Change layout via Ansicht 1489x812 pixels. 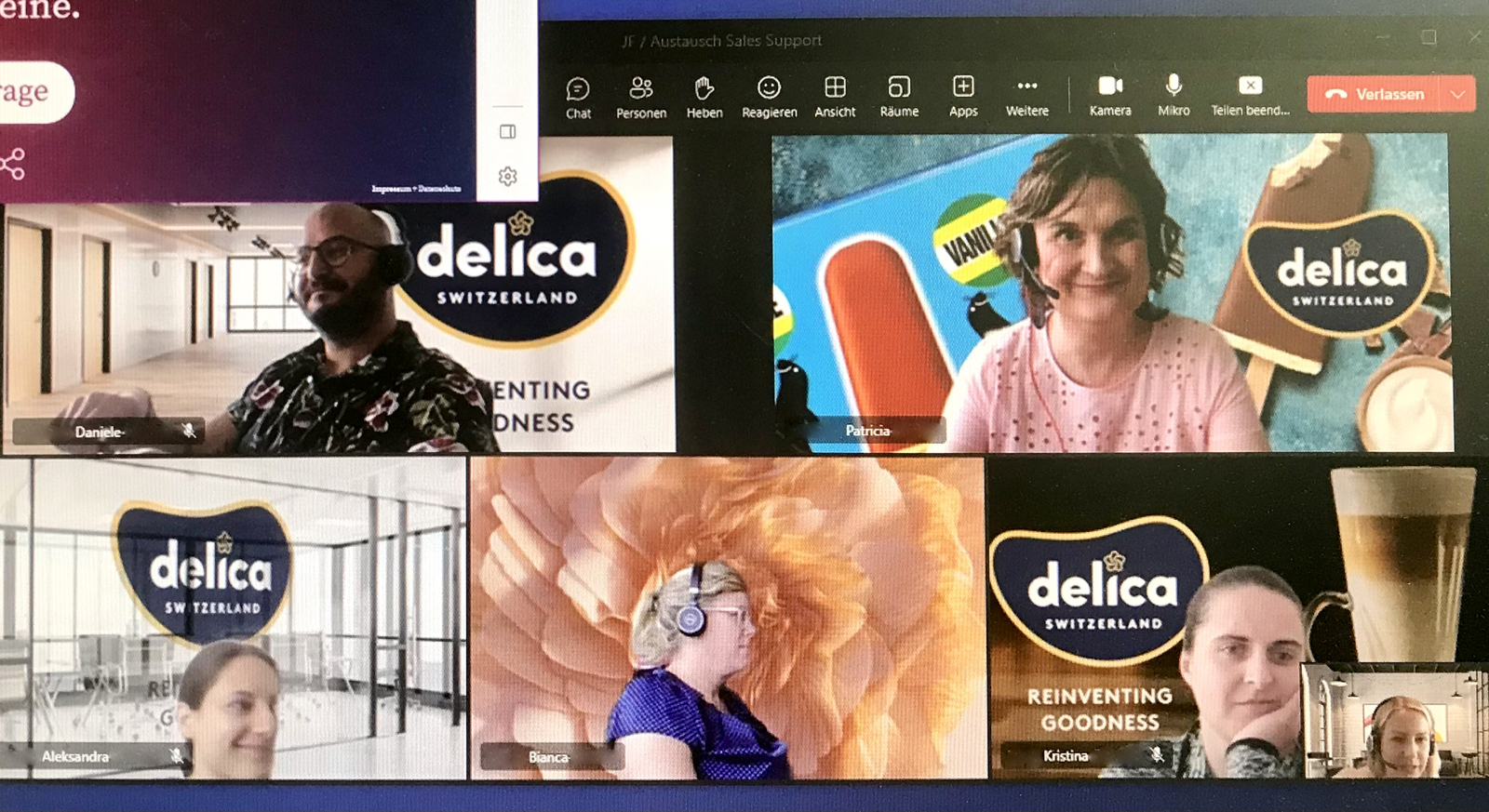pyautogui.click(x=835, y=98)
